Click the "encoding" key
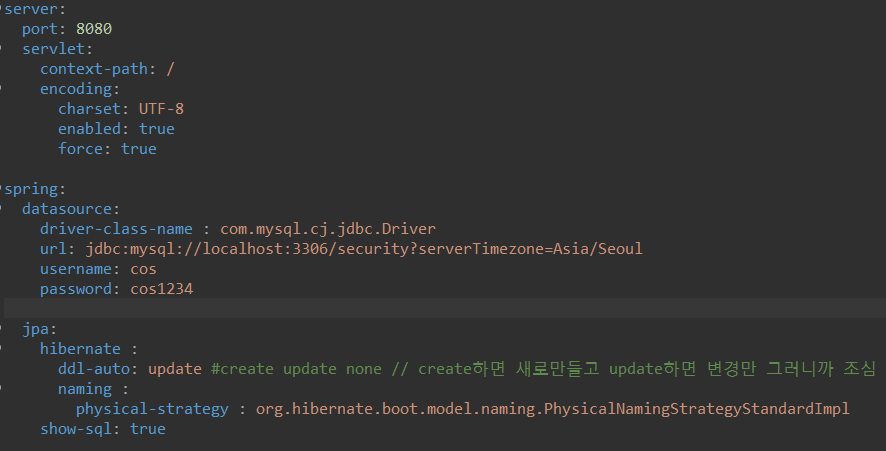Viewport: 886px width, 451px height. (76, 89)
